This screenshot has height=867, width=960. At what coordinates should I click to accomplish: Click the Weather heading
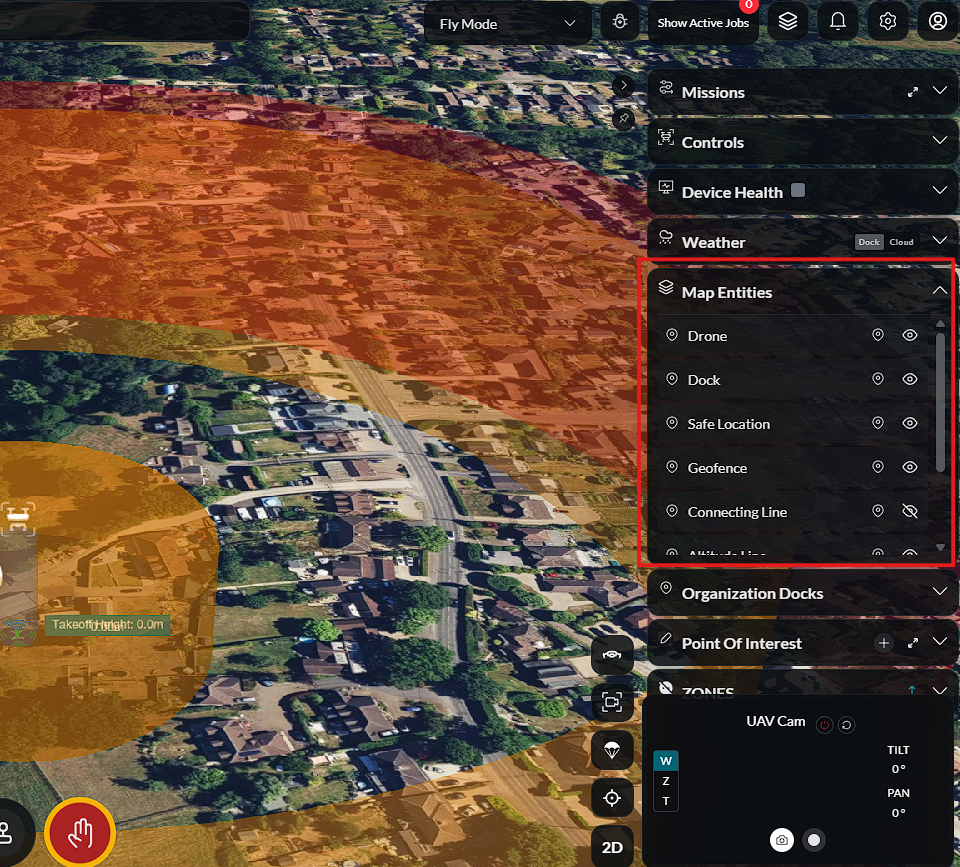[x=713, y=243]
